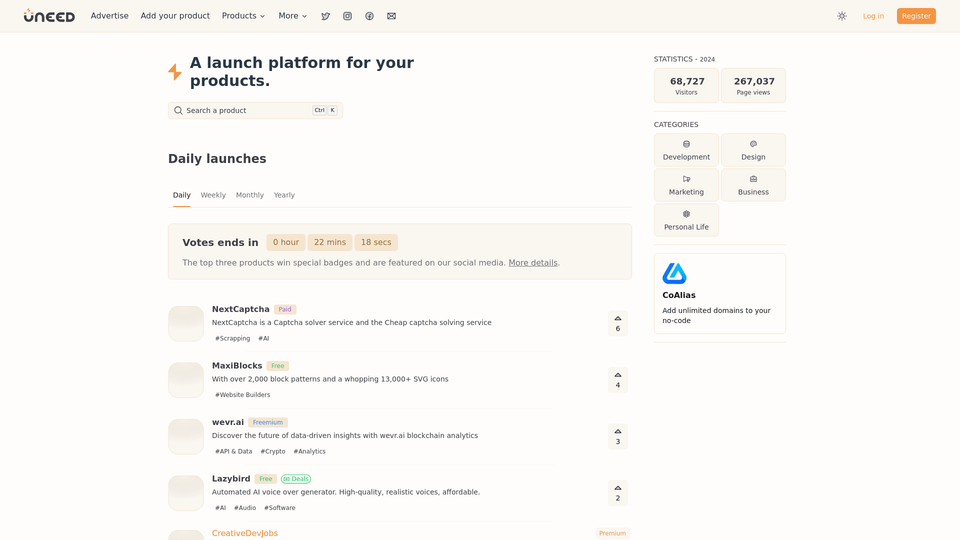Open the wevr.ai product thumbnail
This screenshot has width=960, height=540.
pos(186,437)
